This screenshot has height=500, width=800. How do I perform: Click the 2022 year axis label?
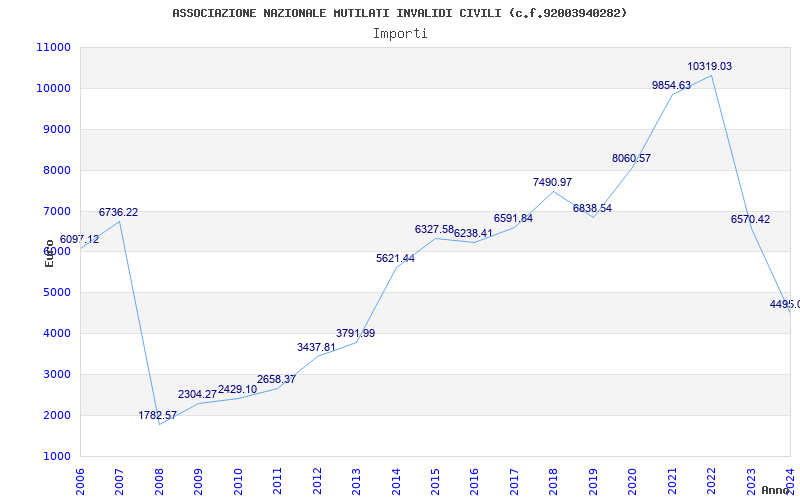click(711, 482)
